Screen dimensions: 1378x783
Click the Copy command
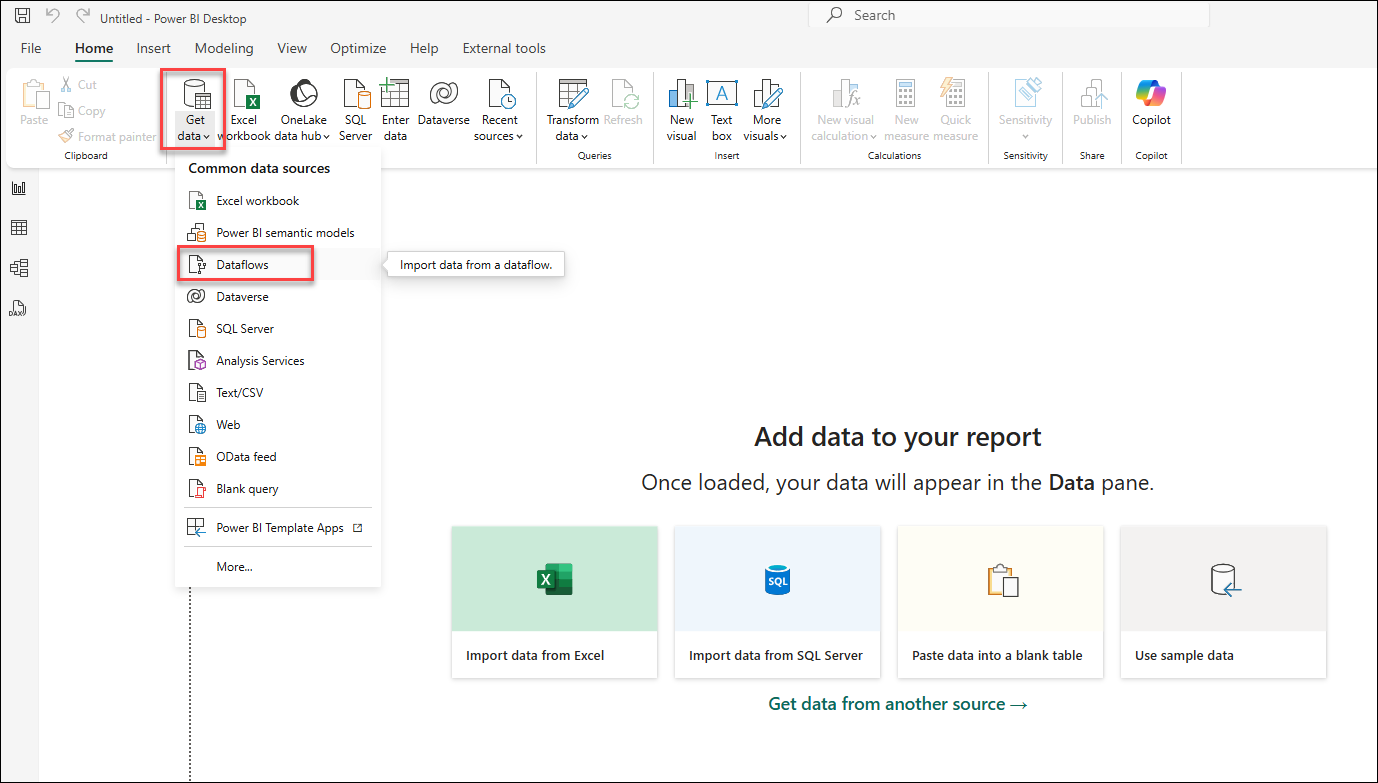coord(82,111)
